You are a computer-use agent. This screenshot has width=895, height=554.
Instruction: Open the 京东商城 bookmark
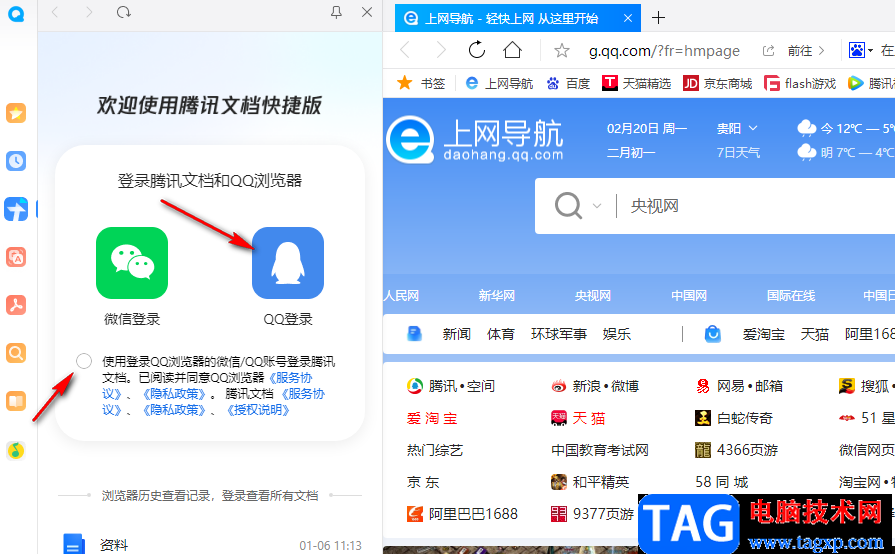[717, 83]
